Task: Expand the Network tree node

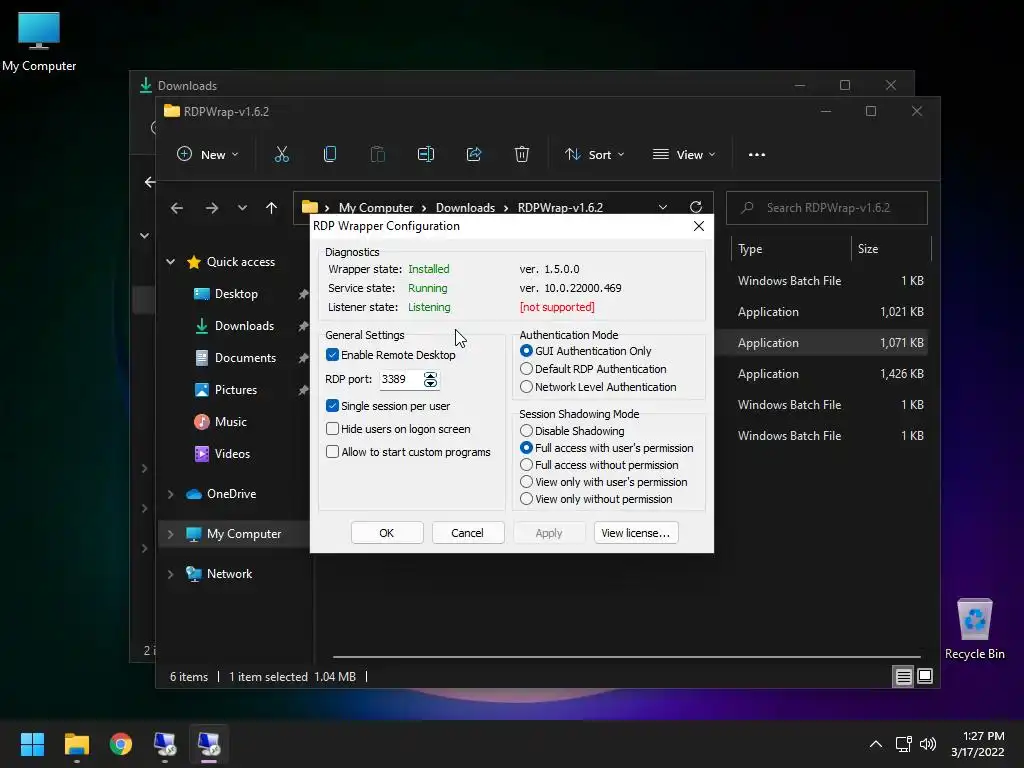Action: coord(170,574)
